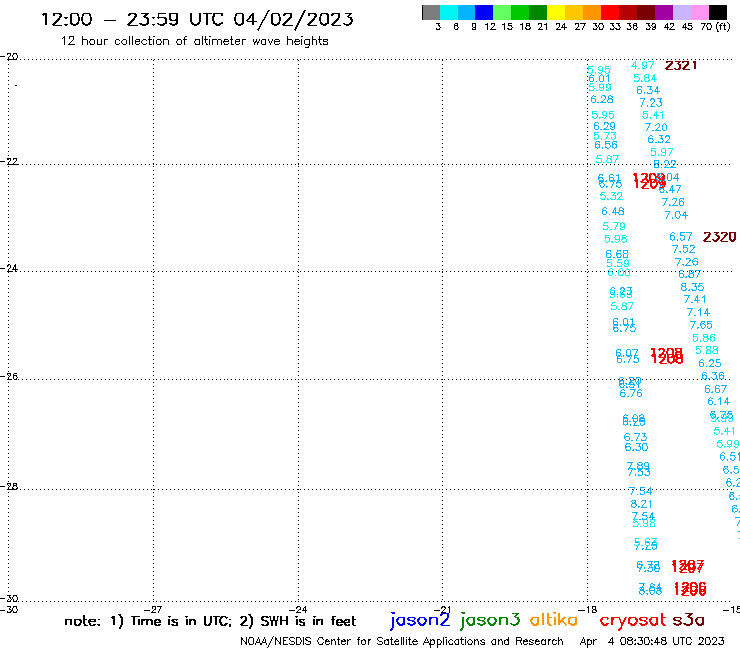
Task: Select the wave height value 8.21
Action: coord(641,504)
